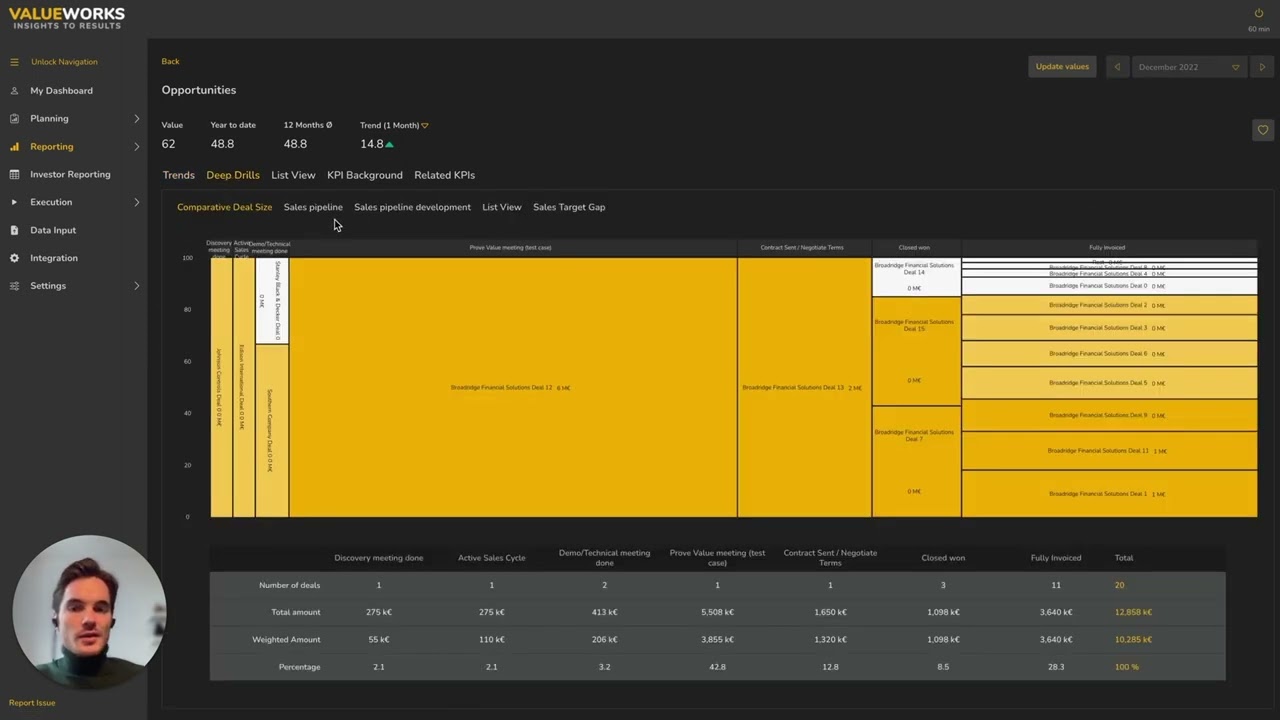Select the Broadridge Deal 14 block in Closed won
The width and height of the screenshot is (1280, 720).
click(x=916, y=277)
